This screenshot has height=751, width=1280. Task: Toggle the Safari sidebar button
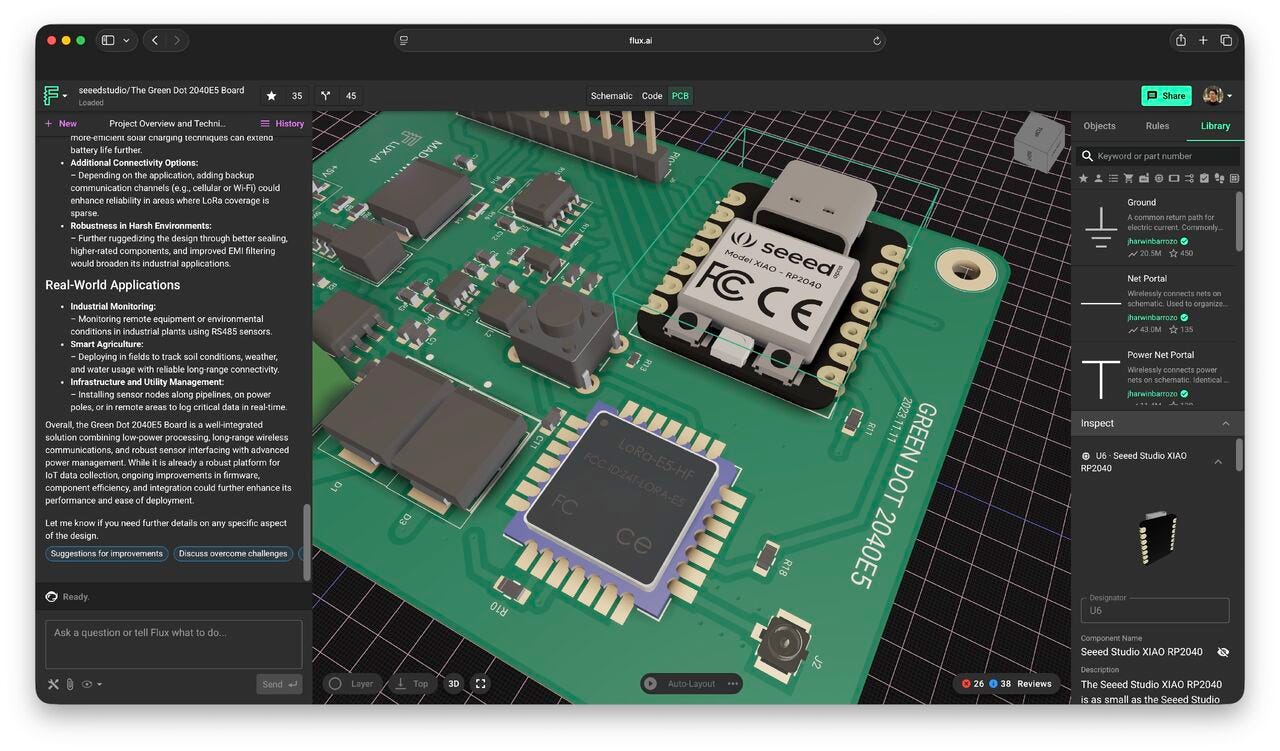pos(108,40)
